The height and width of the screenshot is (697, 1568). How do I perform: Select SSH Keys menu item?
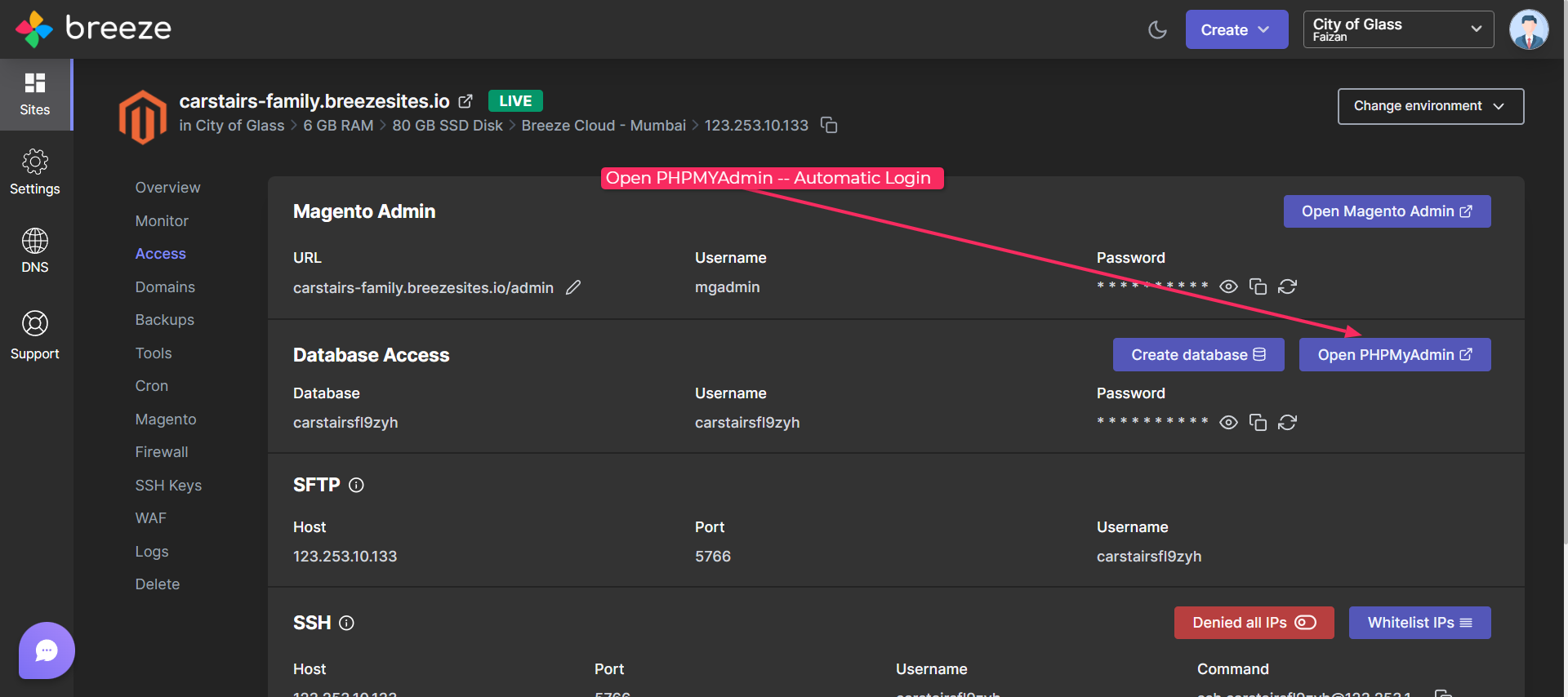168,486
